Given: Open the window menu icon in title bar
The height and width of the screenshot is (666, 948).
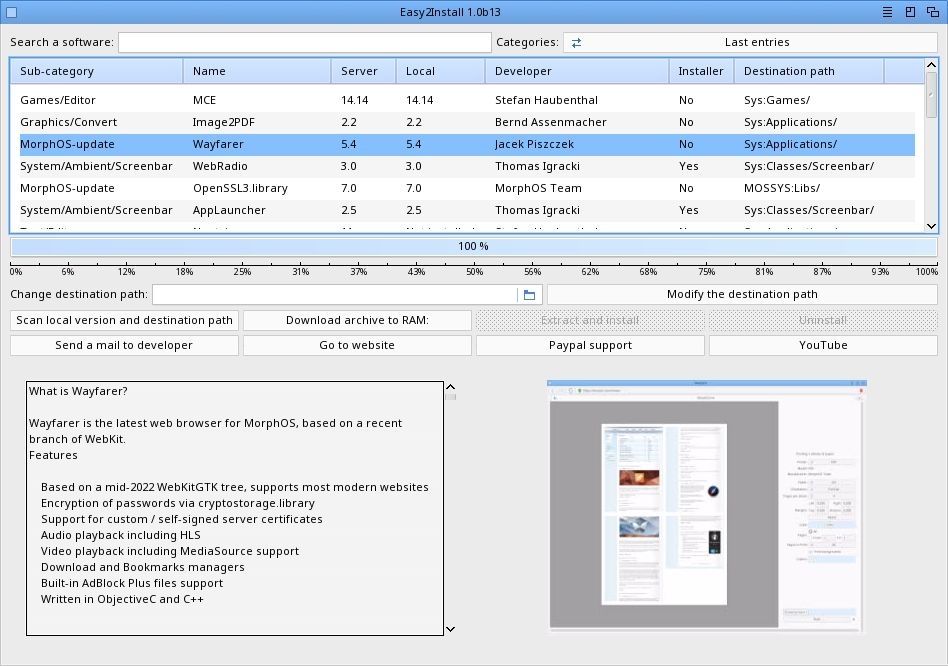Looking at the screenshot, I should tap(887, 12).
